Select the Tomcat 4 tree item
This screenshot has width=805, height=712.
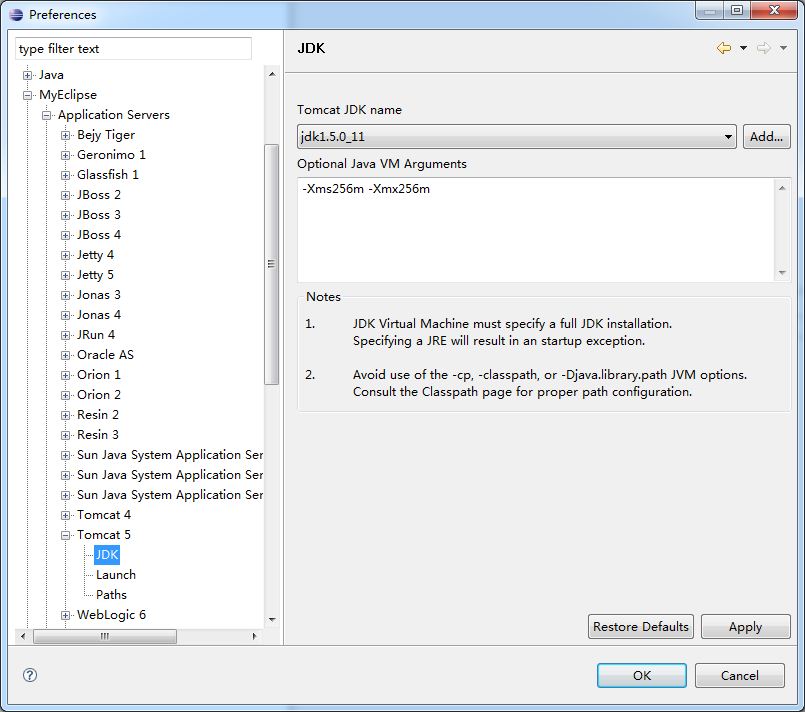[x=104, y=515]
